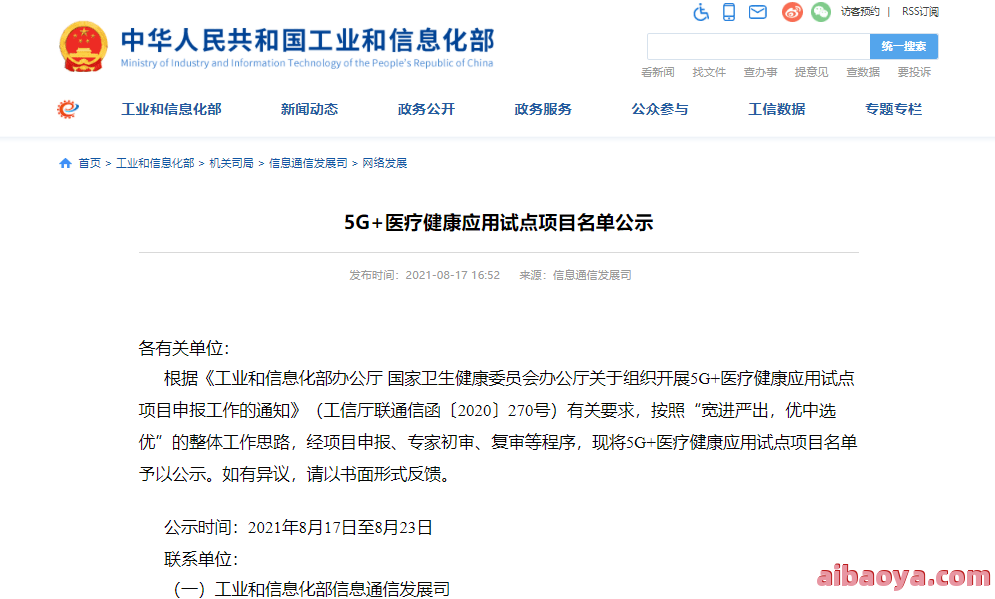Open the 工业和信息化部 nav menu
Screen dimensions: 995x599
click(x=171, y=109)
